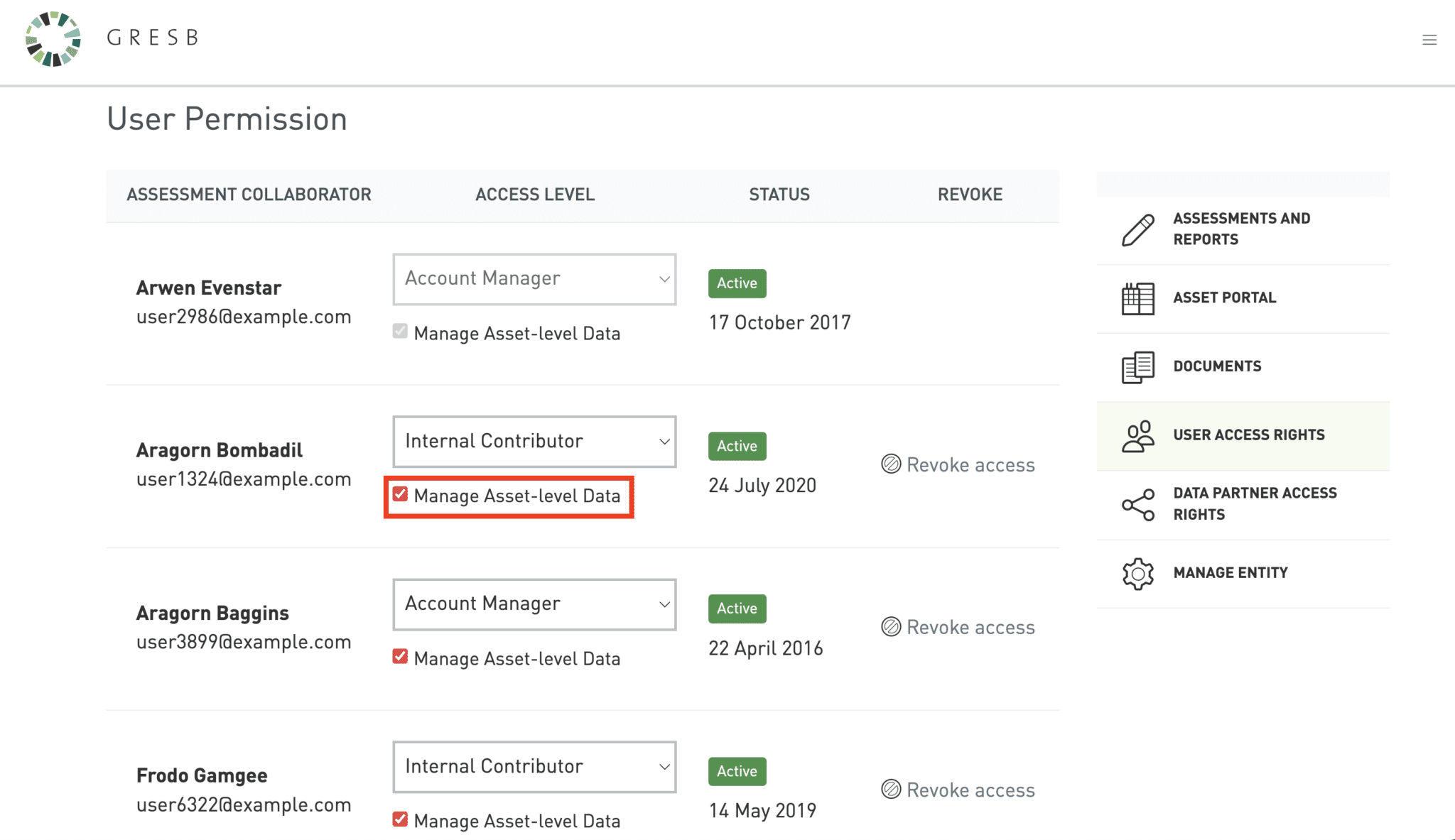The height and width of the screenshot is (840, 1455).
Task: Toggle Aragorn Baggins' Manage Asset-level Data checkbox
Action: 400,657
